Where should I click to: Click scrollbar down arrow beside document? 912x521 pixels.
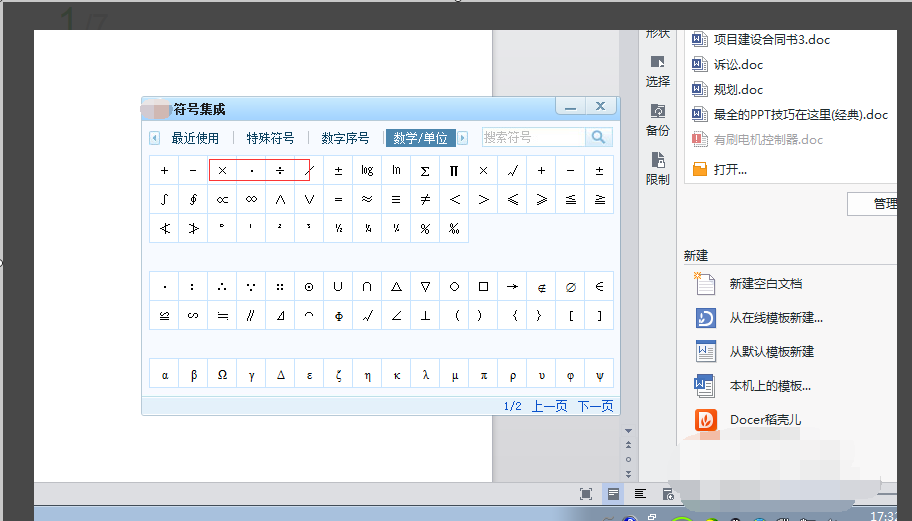(x=628, y=431)
